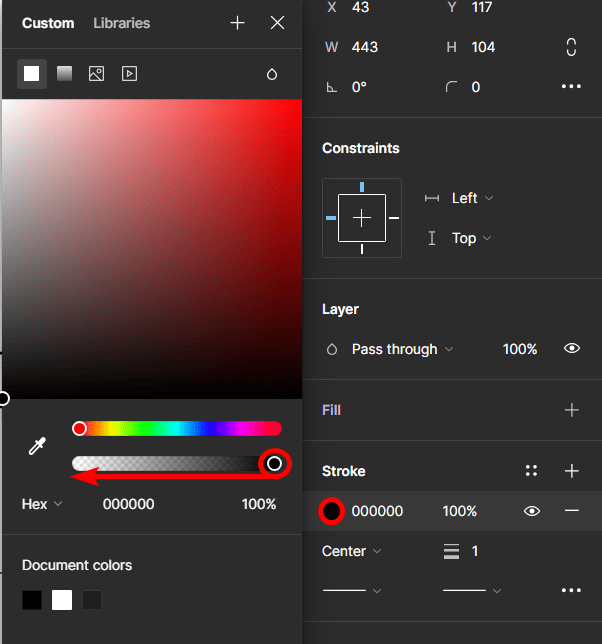Click the bottom constraint marker in widget
This screenshot has width=602, height=644.
[x=362, y=249]
